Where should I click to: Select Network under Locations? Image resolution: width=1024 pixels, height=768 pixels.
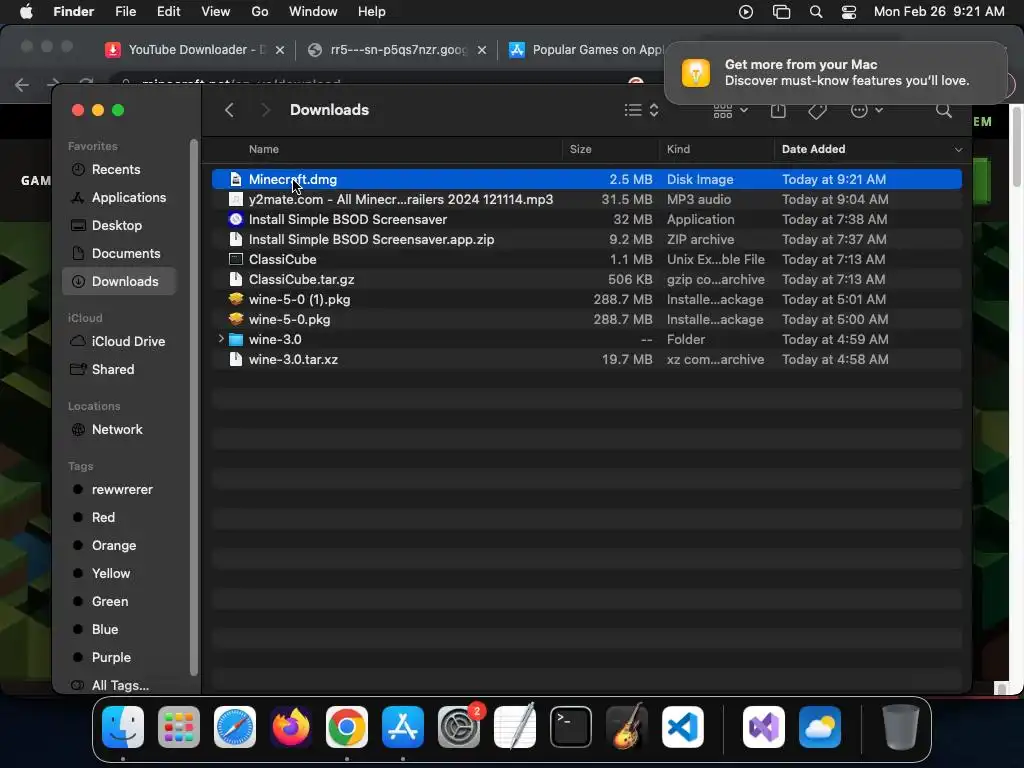click(117, 430)
